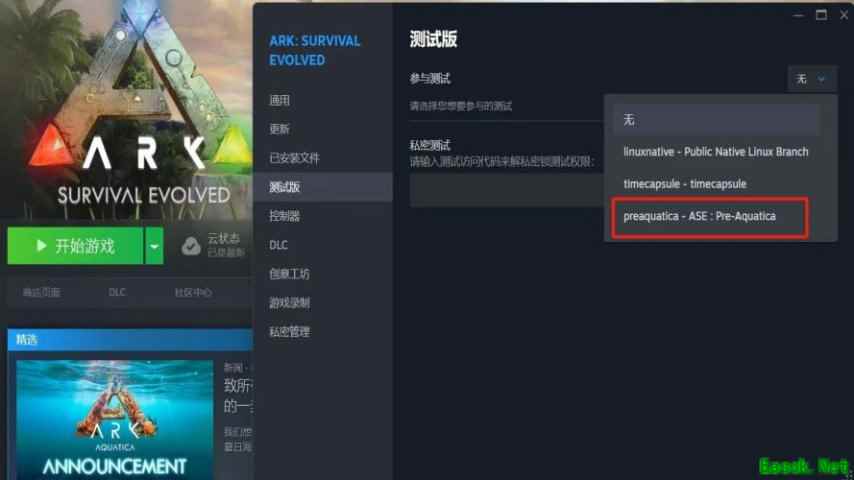Maximize the properties window
The width and height of the screenshot is (854, 480).
coord(821,15)
